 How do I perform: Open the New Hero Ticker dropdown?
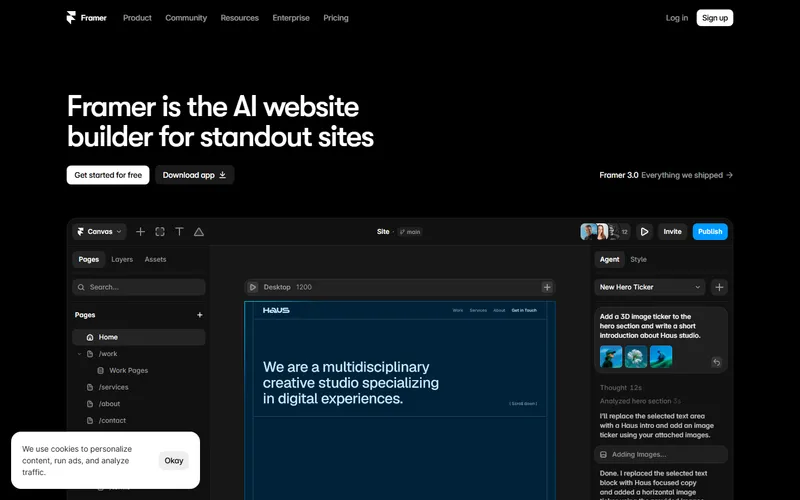[650, 287]
